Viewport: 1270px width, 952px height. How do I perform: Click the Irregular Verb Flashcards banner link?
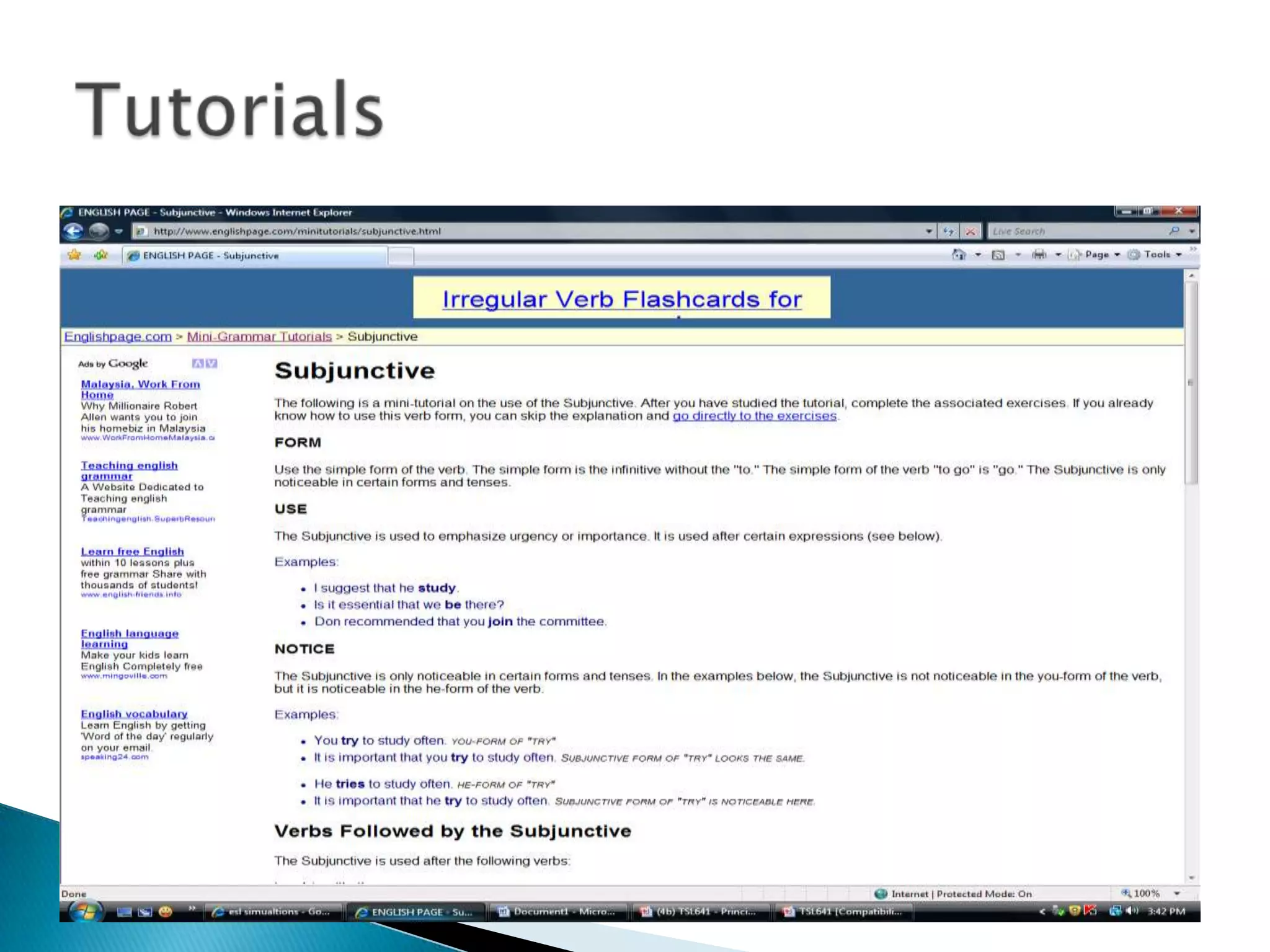pyautogui.click(x=621, y=299)
